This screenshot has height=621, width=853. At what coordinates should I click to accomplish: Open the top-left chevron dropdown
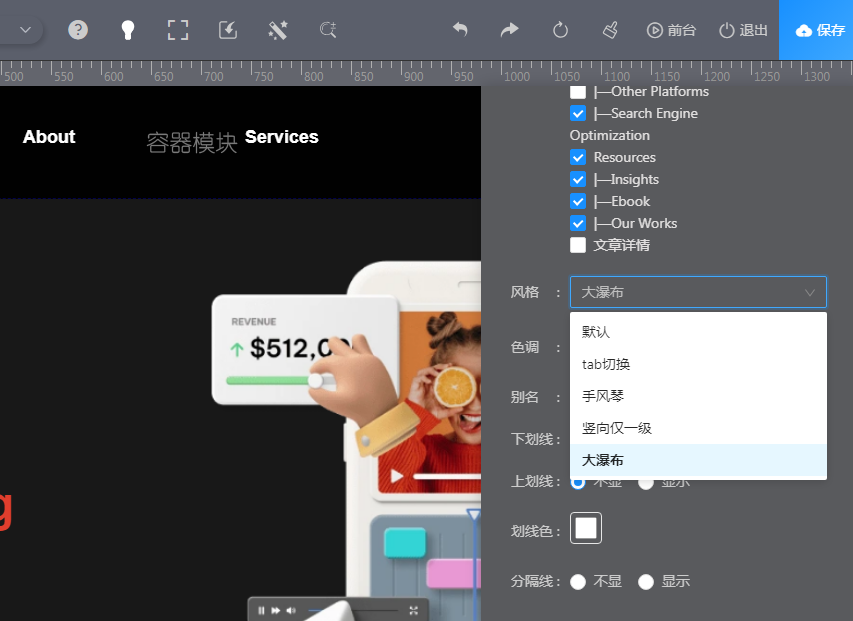[26, 30]
